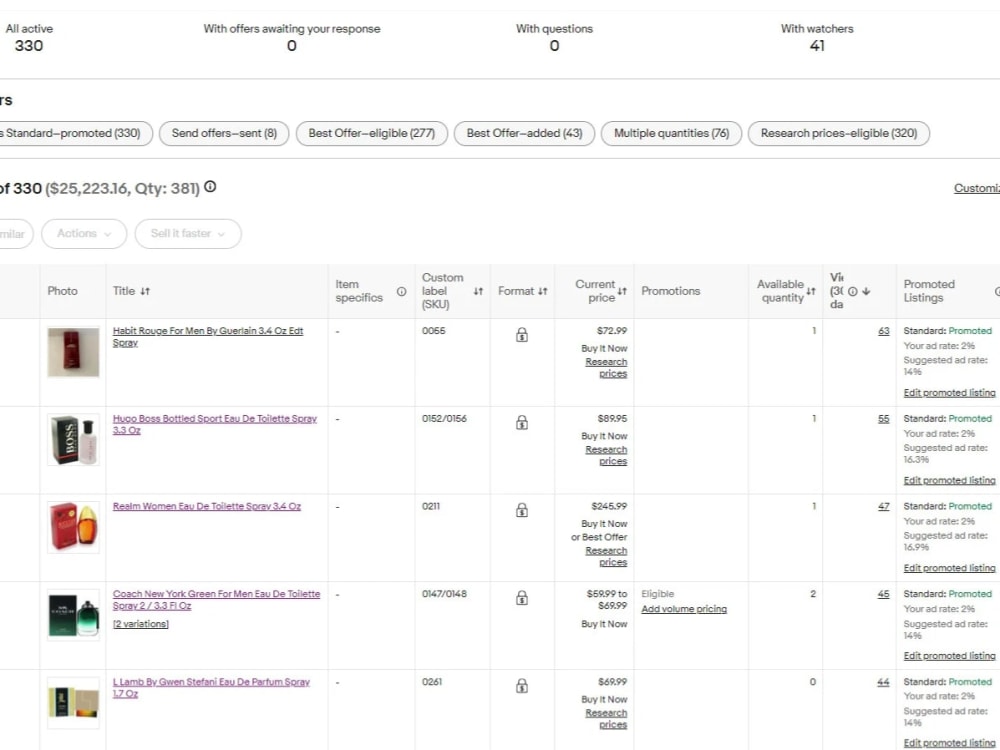
Task: Sort by Current price arrows
Action: (622, 291)
